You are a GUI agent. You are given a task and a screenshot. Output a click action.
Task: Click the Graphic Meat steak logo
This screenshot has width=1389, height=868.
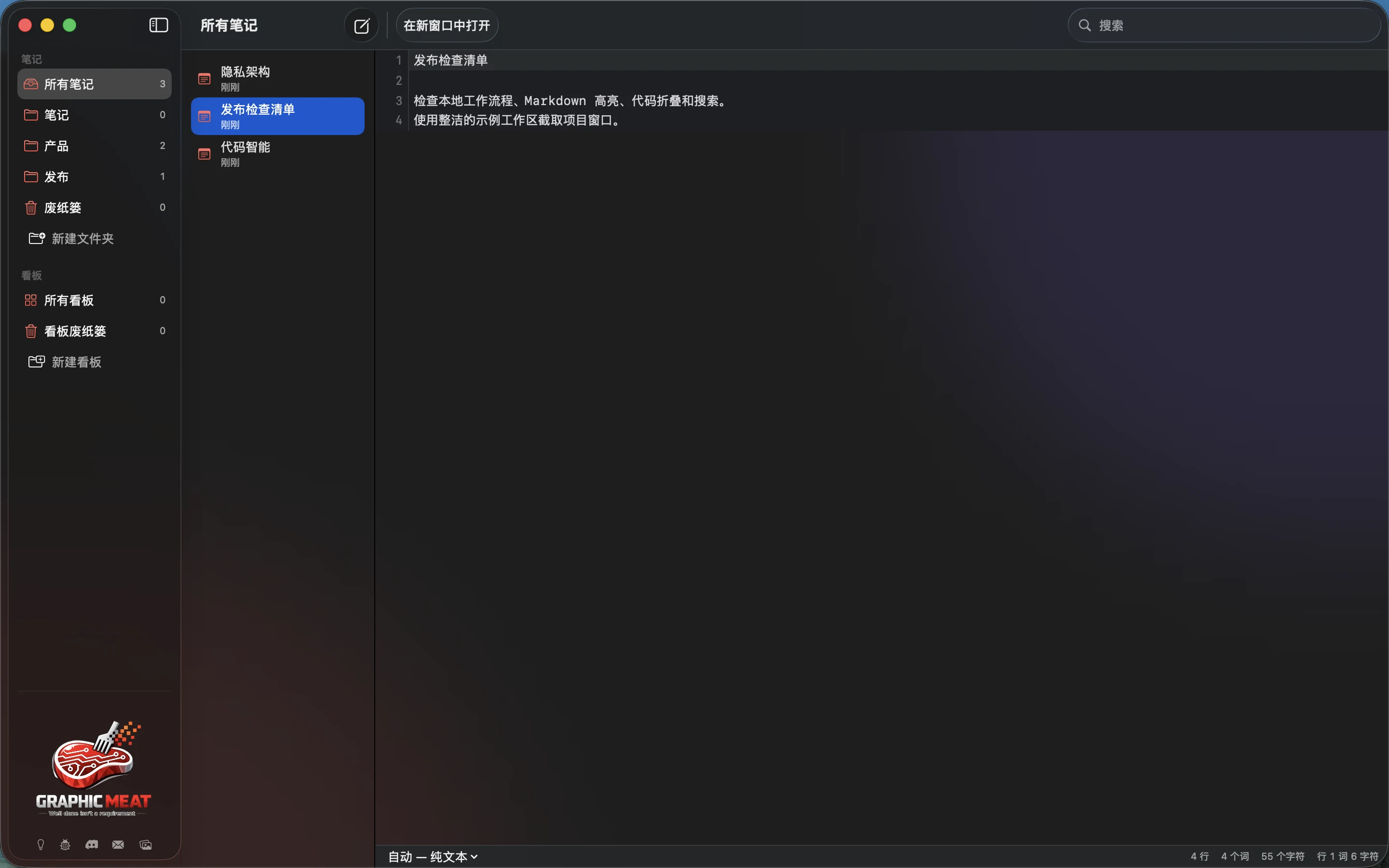click(x=94, y=768)
